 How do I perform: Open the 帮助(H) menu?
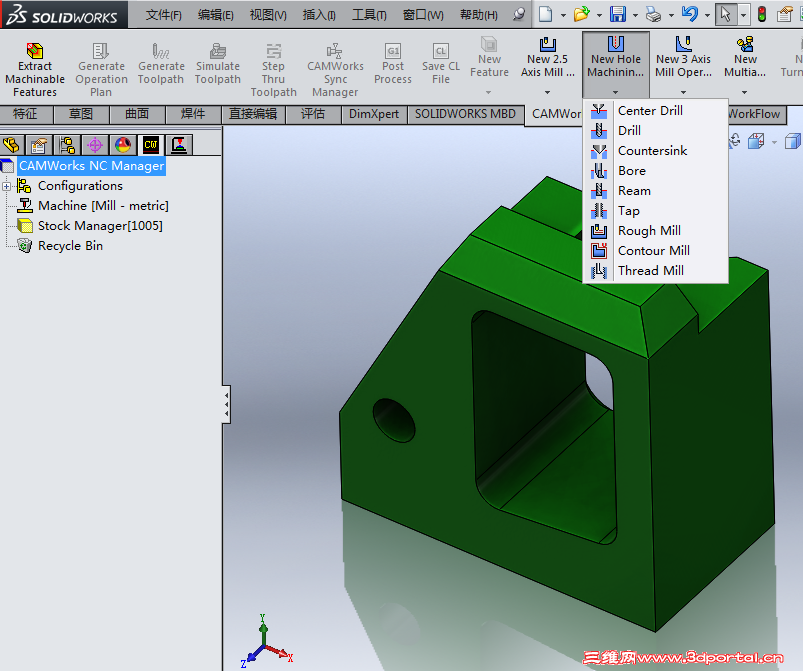tap(478, 15)
